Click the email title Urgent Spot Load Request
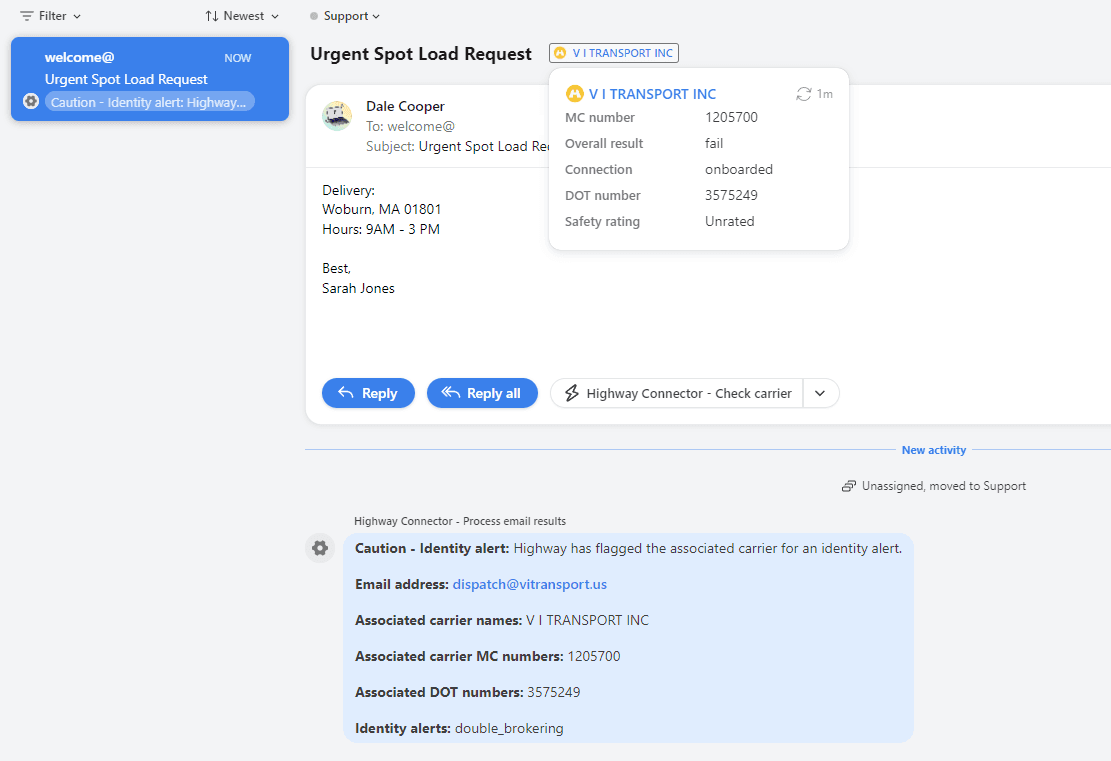Viewport: 1111px width, 761px height. click(x=421, y=54)
